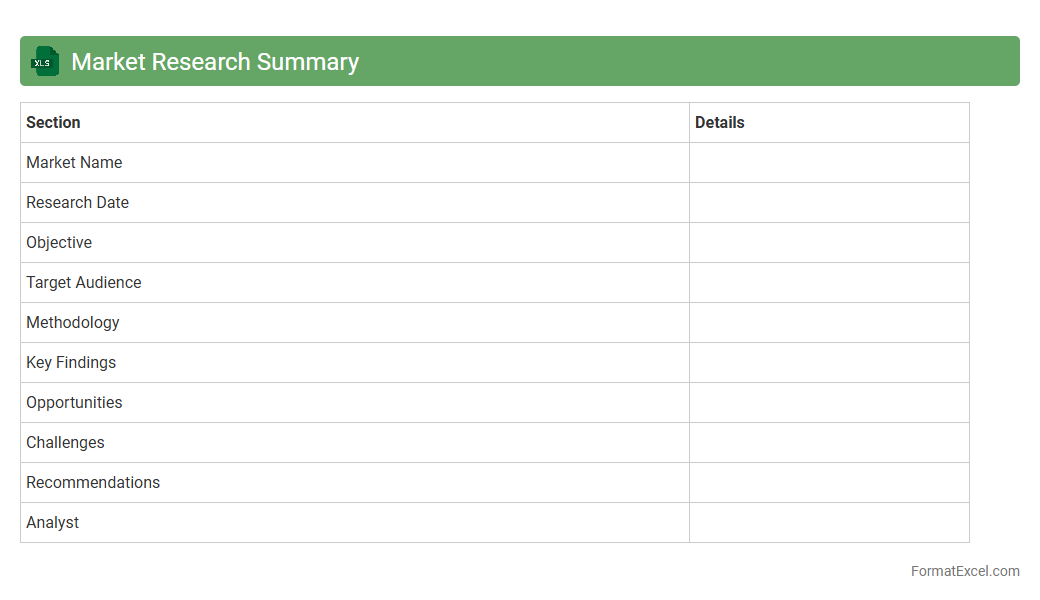The image size is (1040, 600).
Task: Click the Market Name row label
Action: point(74,162)
